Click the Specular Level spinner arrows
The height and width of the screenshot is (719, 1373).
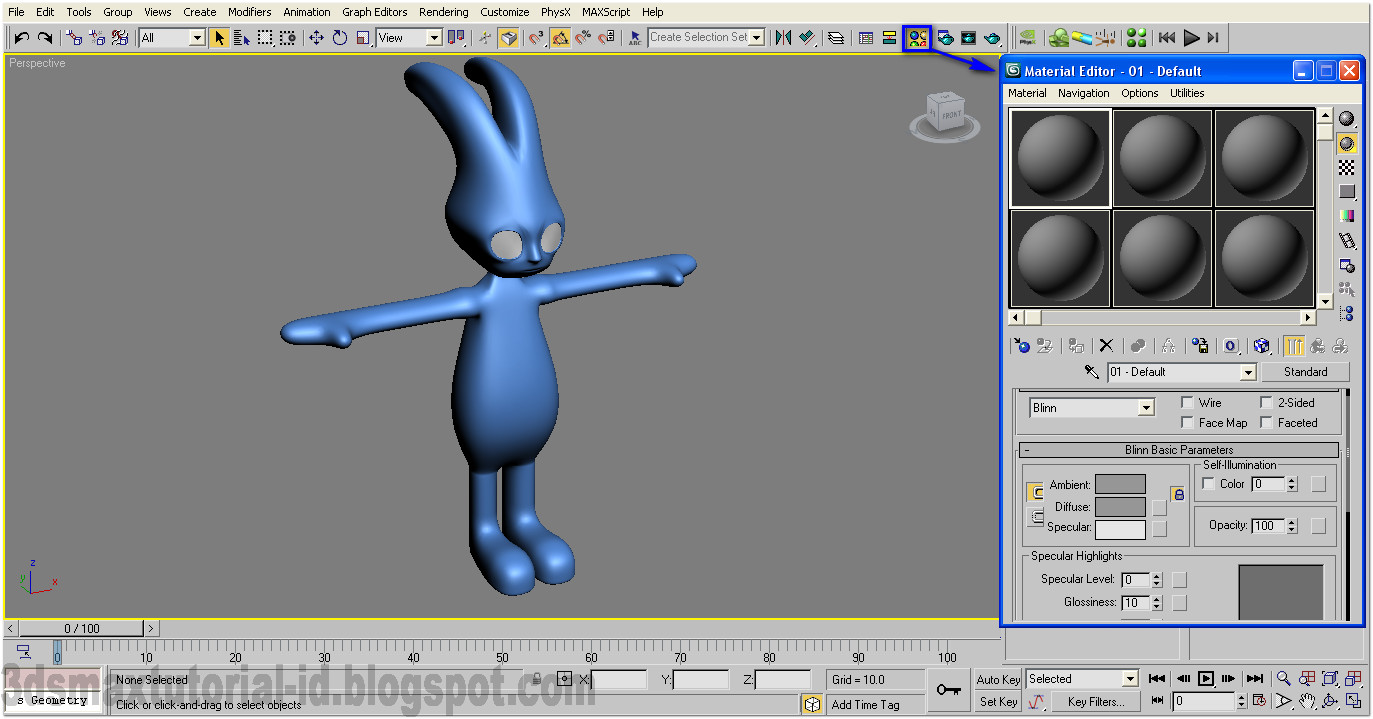1157,580
